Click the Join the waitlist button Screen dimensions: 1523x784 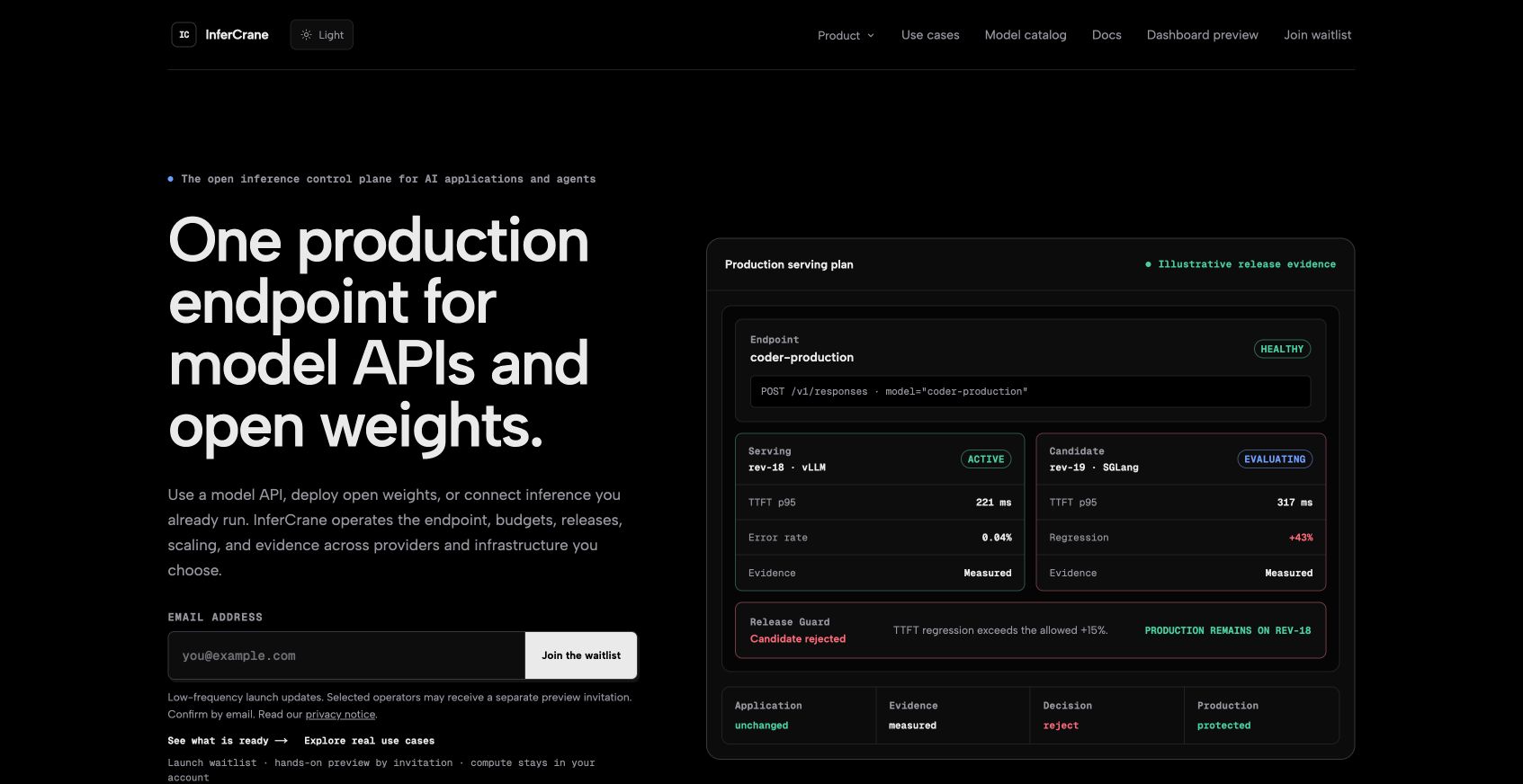point(581,655)
